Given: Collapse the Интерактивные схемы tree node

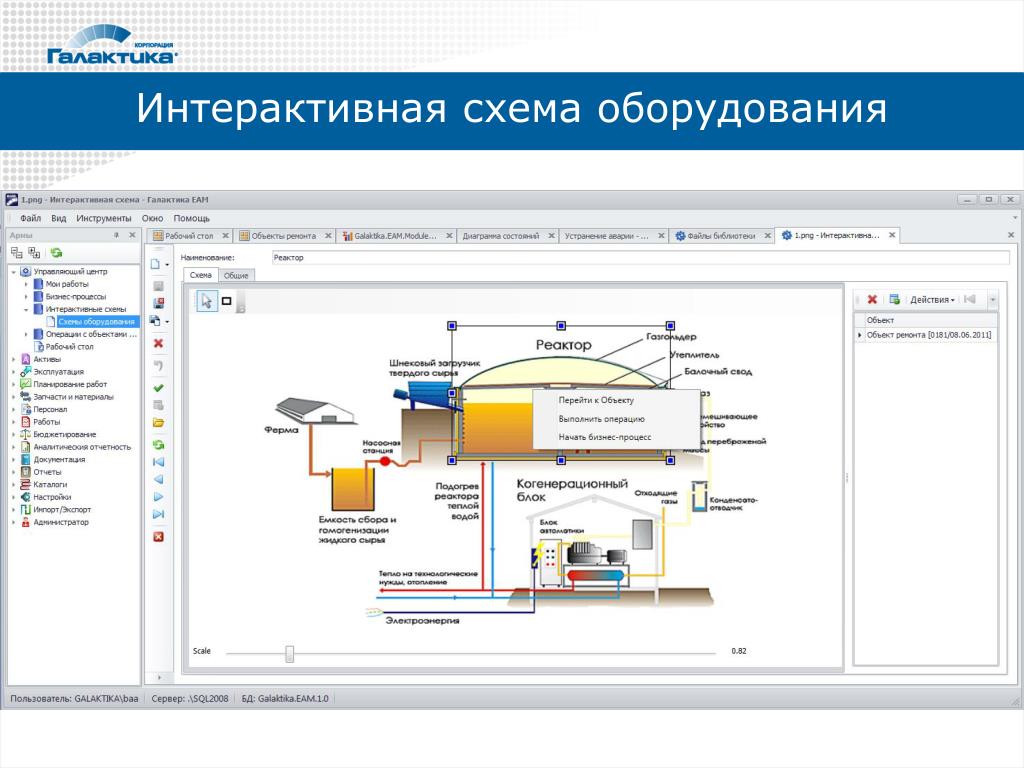Looking at the screenshot, I should pos(26,310).
